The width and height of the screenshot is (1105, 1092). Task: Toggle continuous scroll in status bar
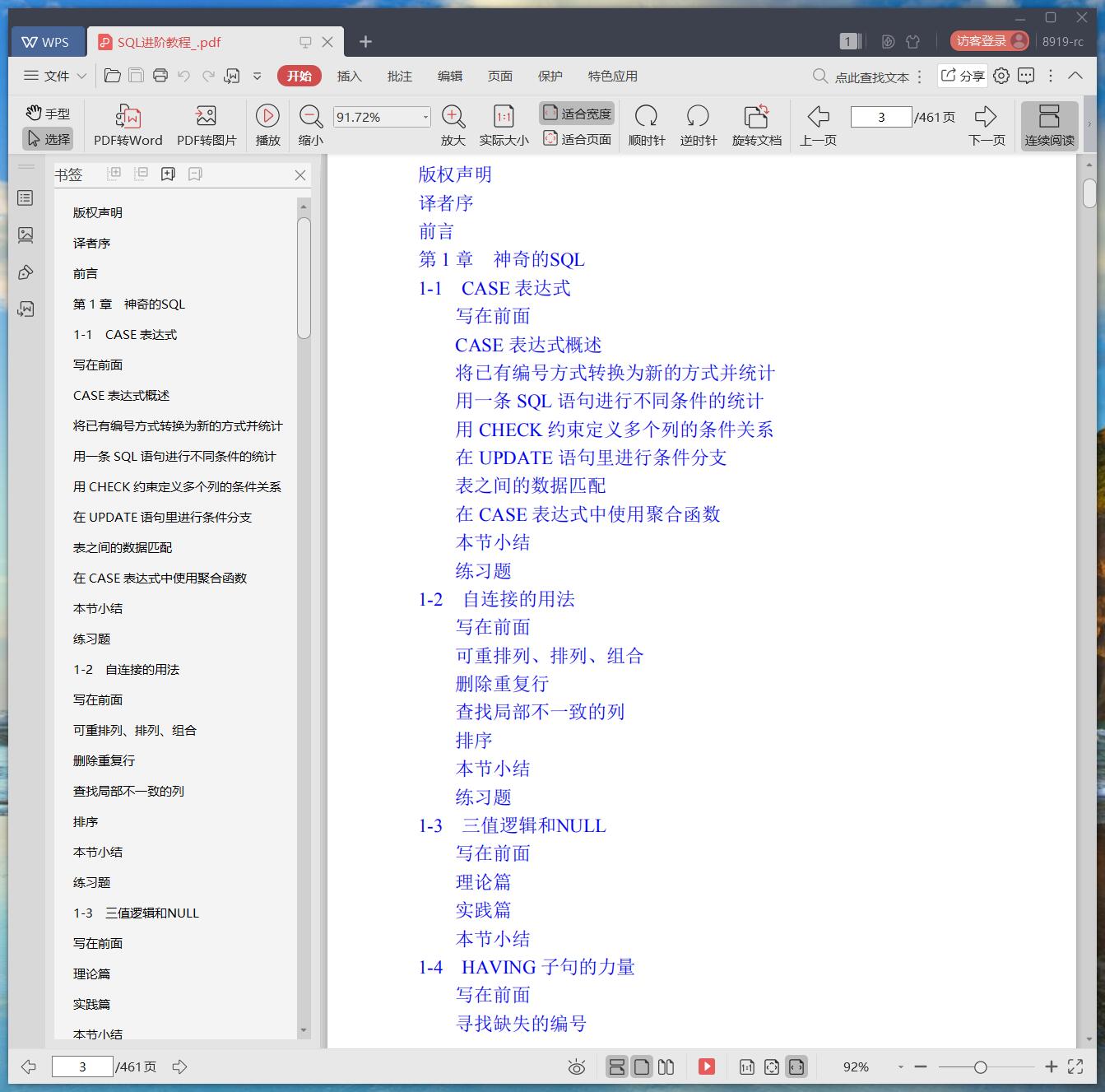(x=616, y=1066)
